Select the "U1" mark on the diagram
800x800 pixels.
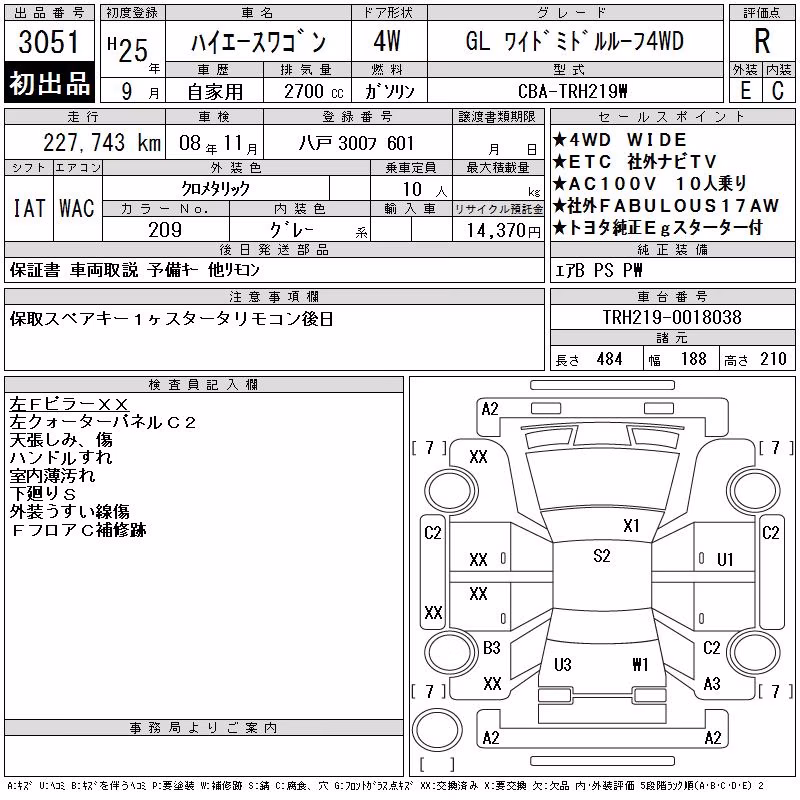point(725,560)
